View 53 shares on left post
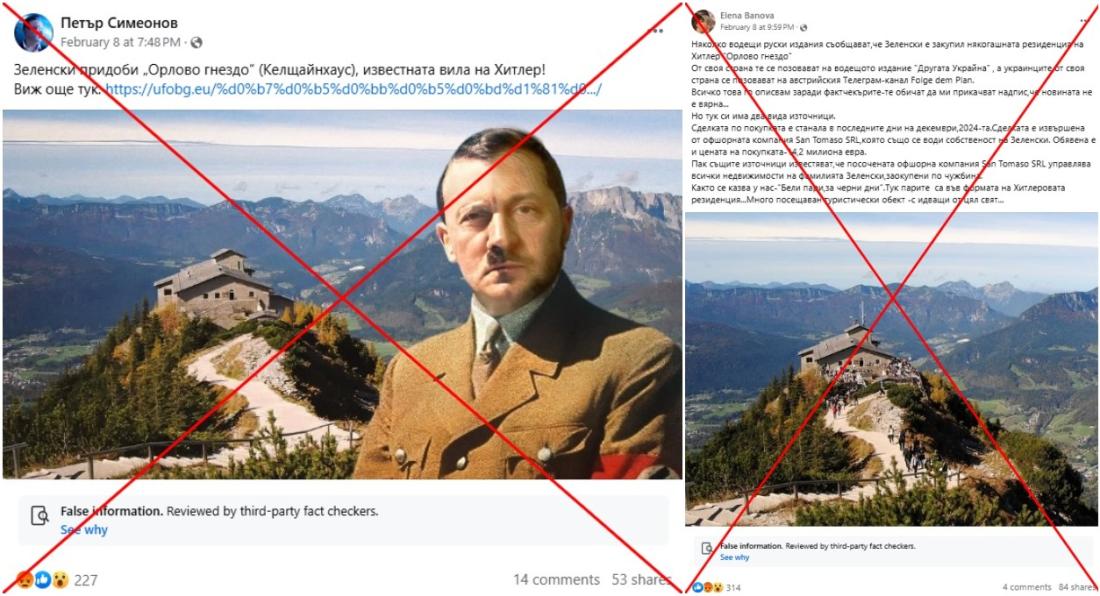This screenshot has width=1100, height=596. (641, 580)
